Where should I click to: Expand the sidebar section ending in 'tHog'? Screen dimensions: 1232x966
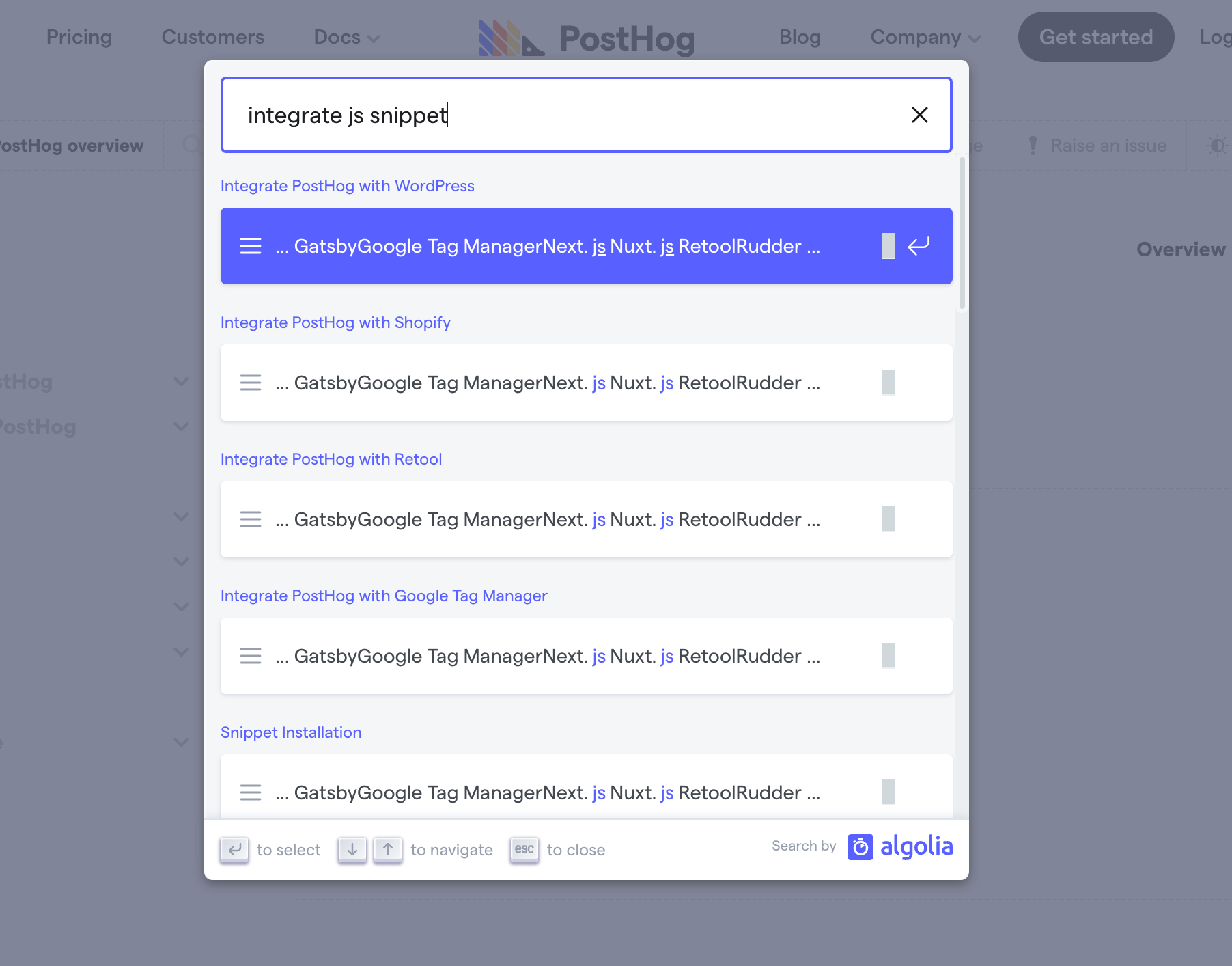coord(181,381)
